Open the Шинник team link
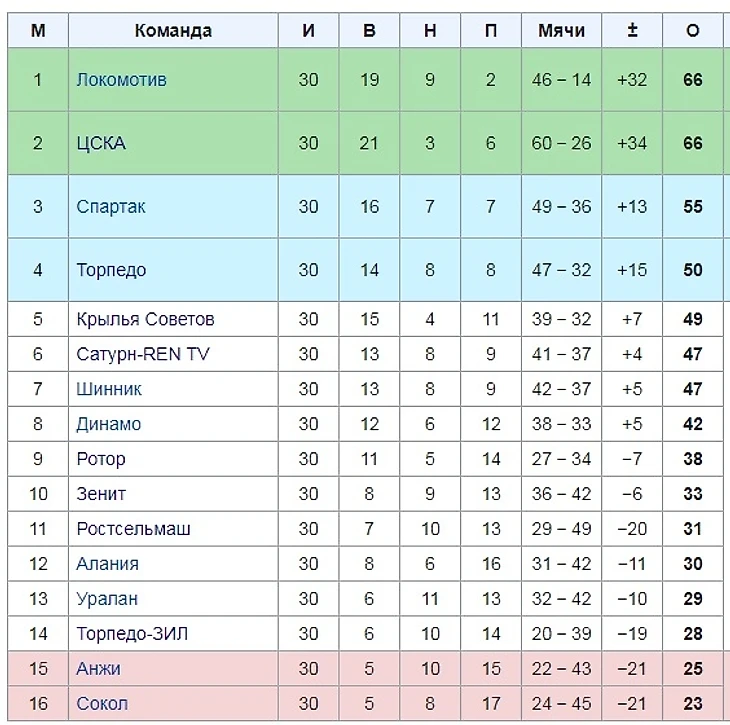 [x=109, y=389]
